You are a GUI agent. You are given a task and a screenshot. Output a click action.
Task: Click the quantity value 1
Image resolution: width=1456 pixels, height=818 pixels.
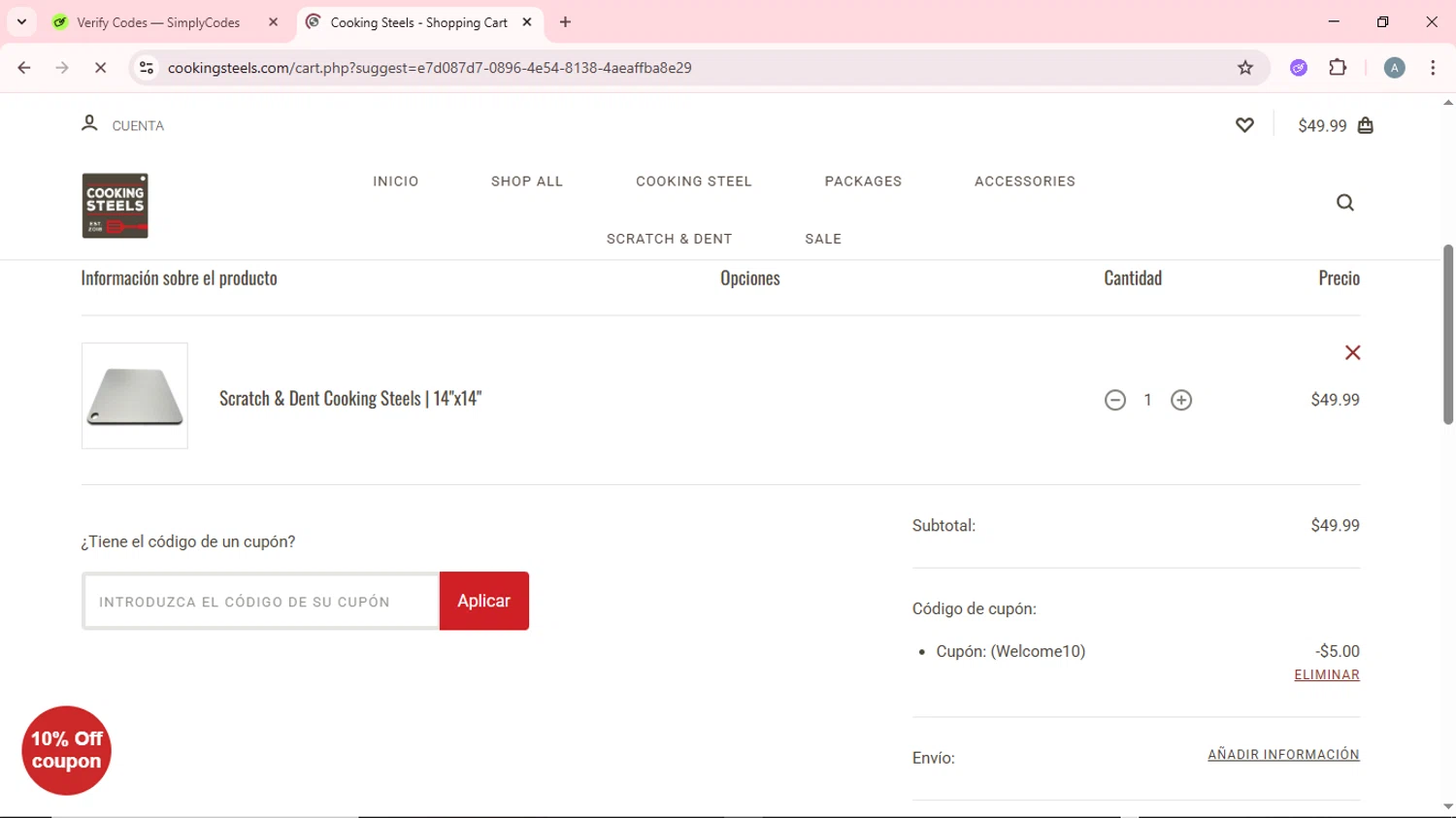pyautogui.click(x=1147, y=400)
